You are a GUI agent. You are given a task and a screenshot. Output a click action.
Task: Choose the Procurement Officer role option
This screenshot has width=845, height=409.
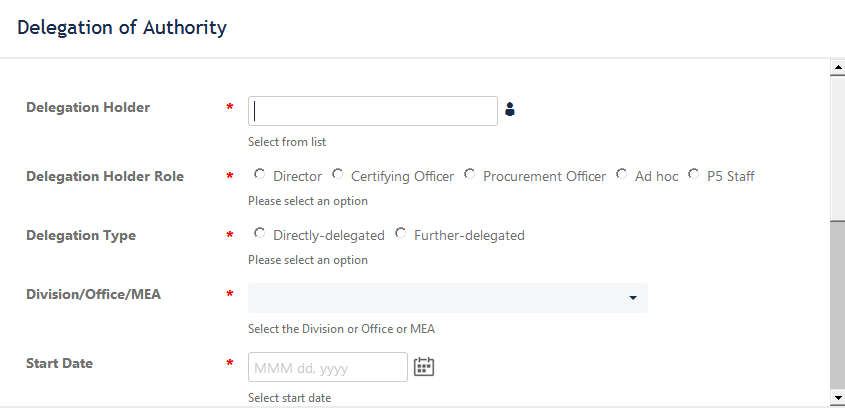point(470,174)
